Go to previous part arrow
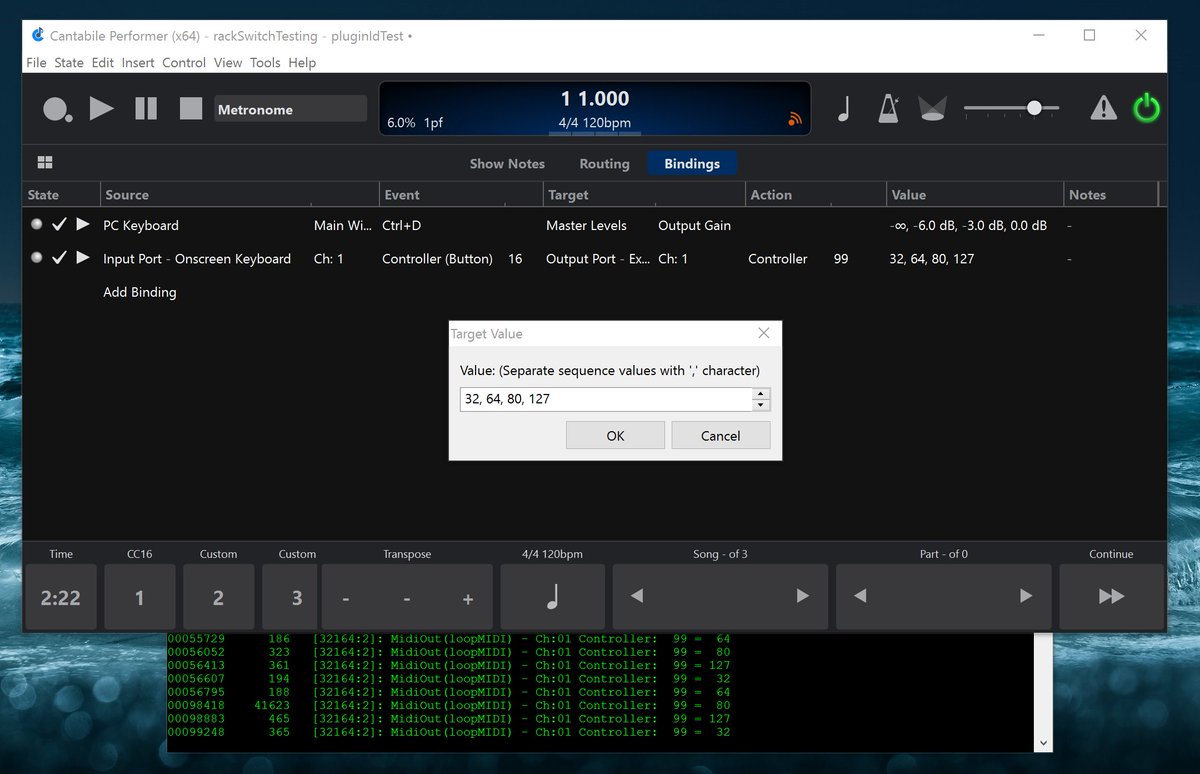The image size is (1200, 774). pyautogui.click(x=860, y=596)
